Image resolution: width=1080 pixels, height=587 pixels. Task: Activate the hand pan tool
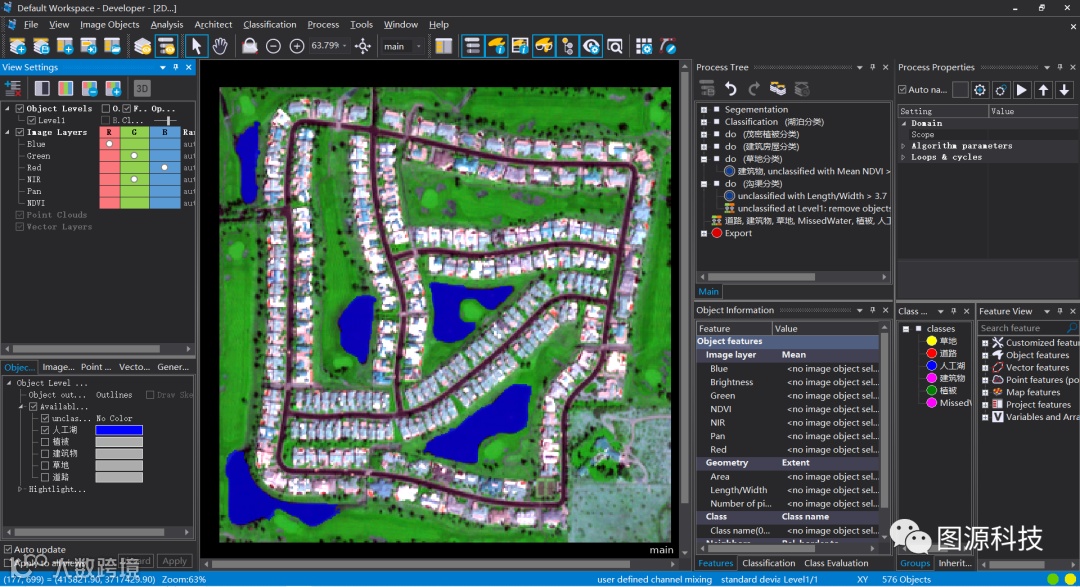(x=220, y=46)
